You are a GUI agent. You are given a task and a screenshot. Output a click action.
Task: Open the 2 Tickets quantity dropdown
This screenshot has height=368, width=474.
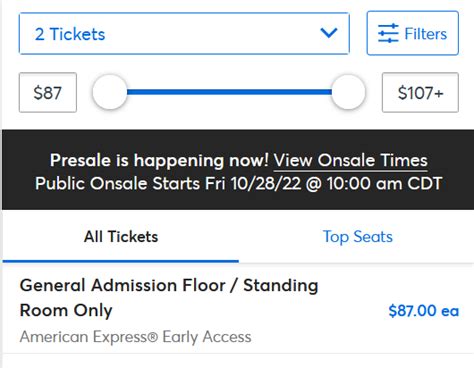coord(184,33)
